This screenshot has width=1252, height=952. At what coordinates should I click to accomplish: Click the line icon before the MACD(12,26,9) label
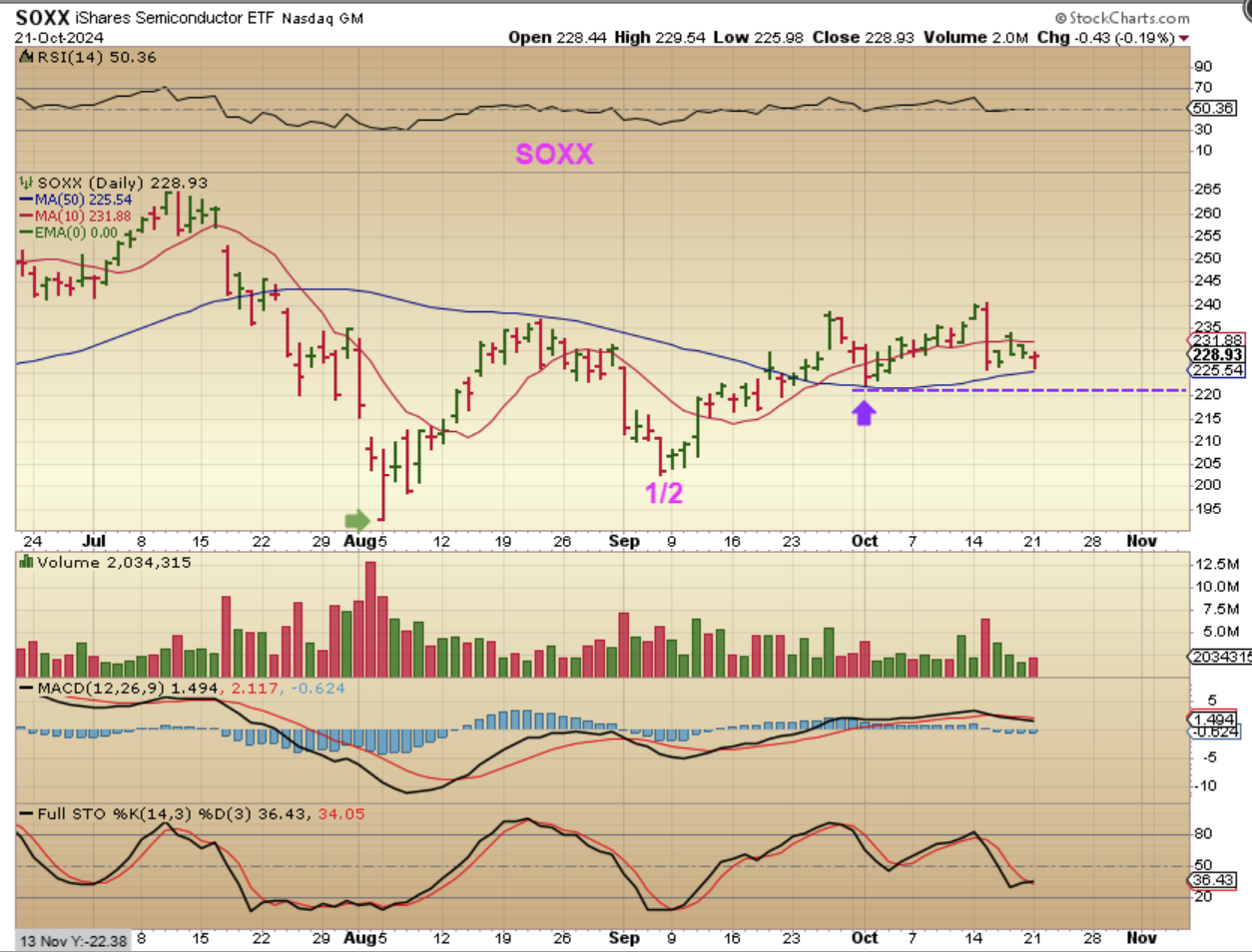click(26, 689)
